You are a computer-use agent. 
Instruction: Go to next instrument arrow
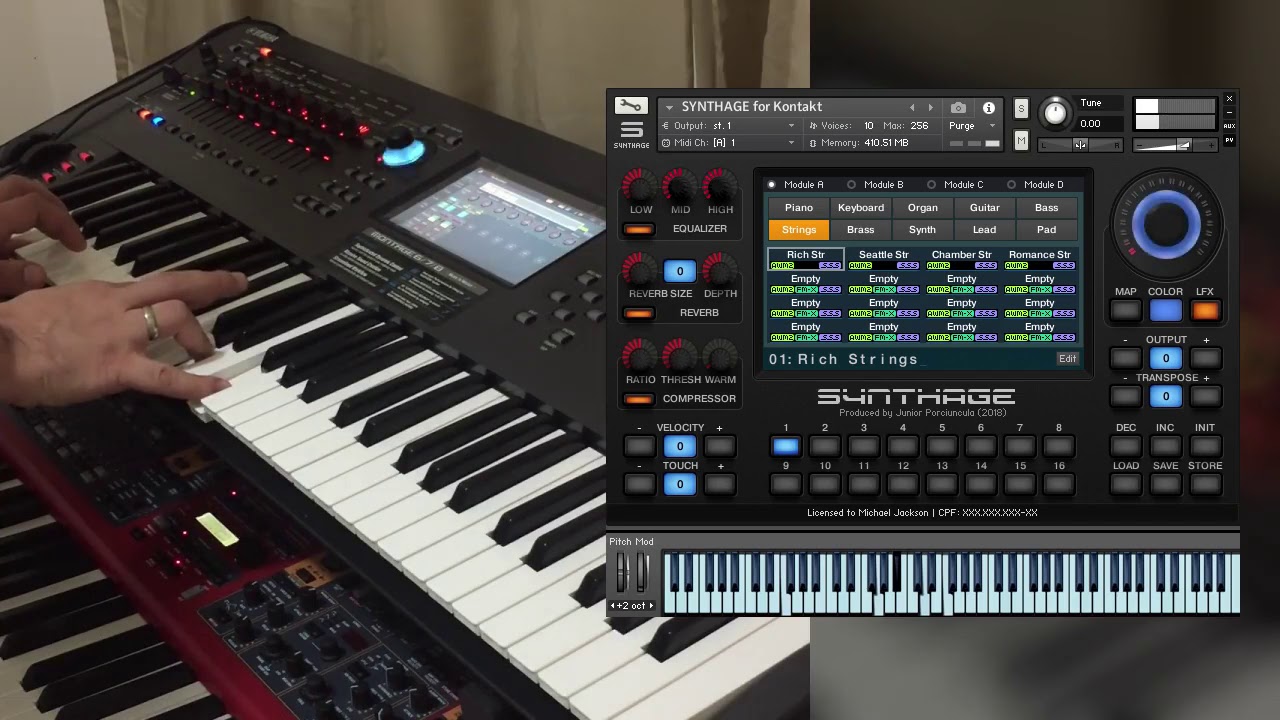click(931, 108)
